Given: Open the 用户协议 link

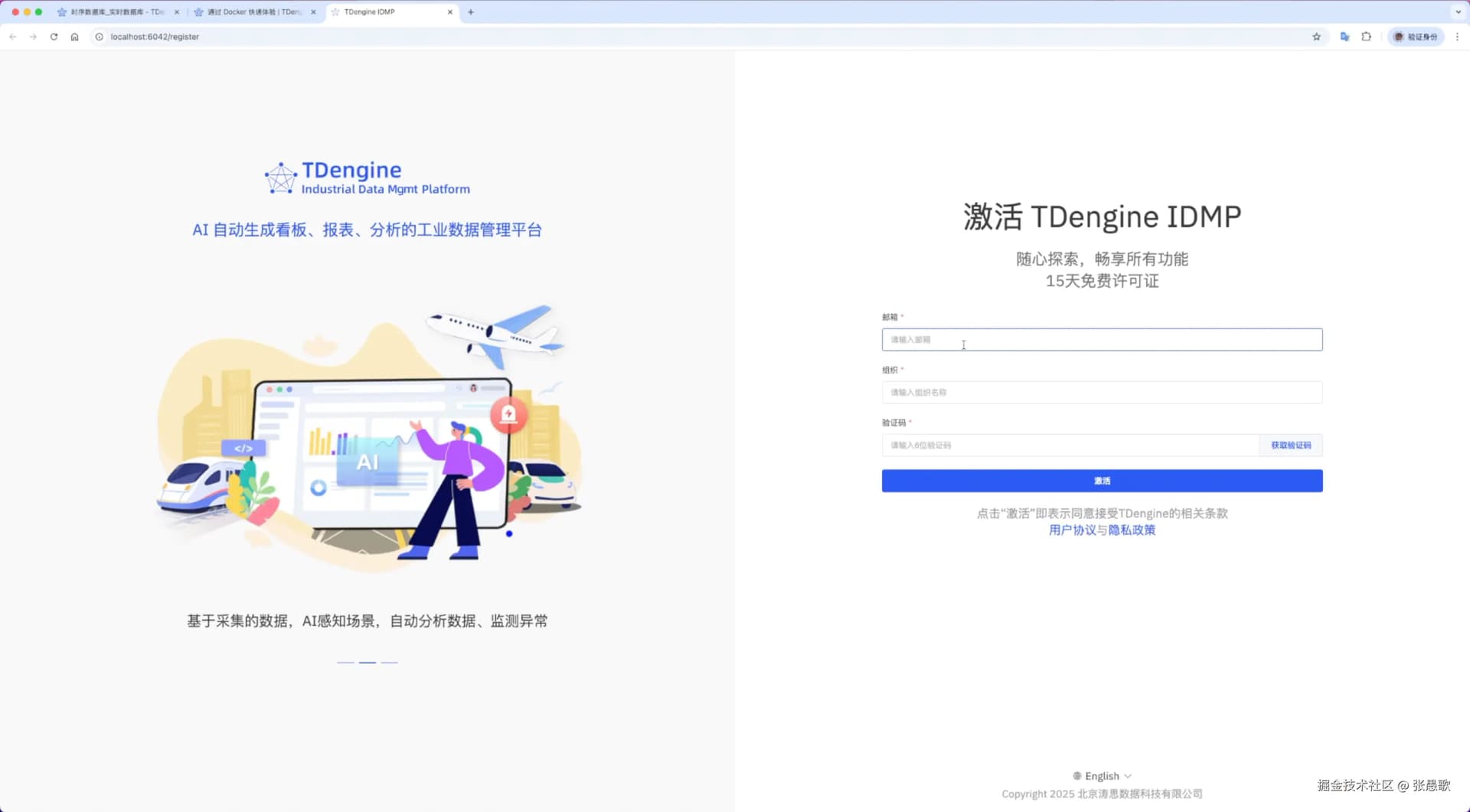Looking at the screenshot, I should [1072, 530].
